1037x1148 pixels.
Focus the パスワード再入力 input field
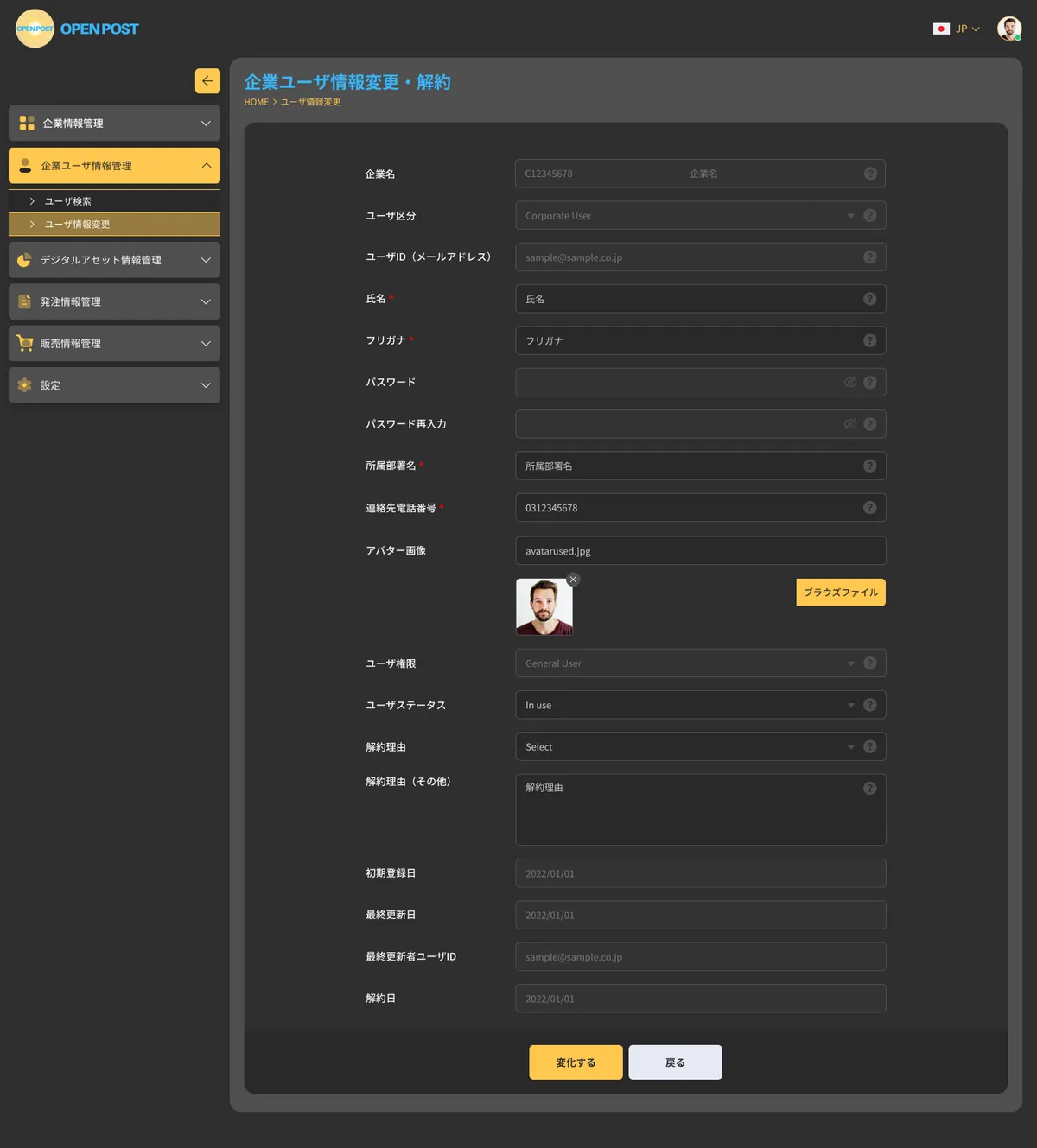pyautogui.click(x=701, y=424)
